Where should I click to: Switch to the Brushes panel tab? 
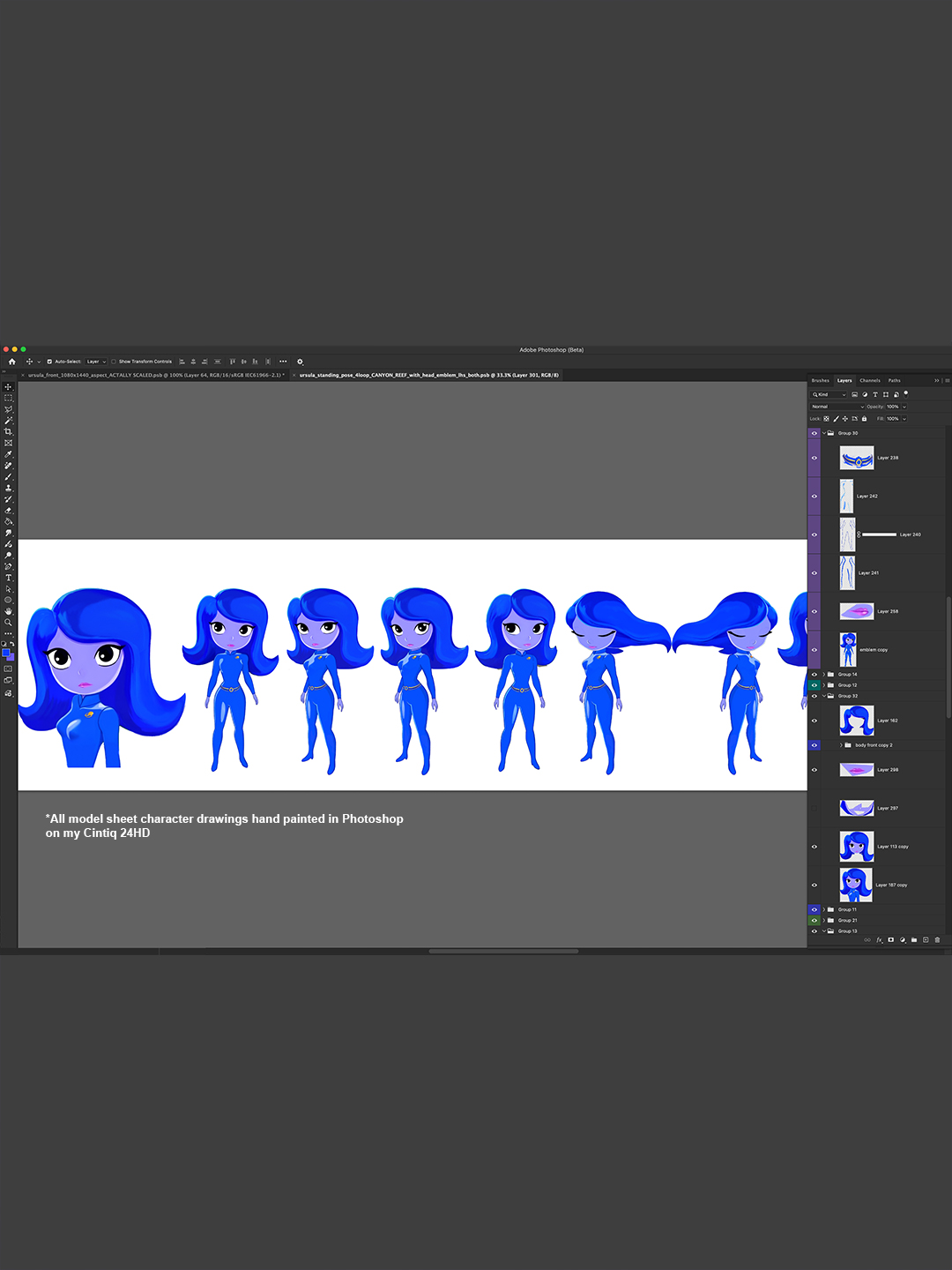(821, 380)
